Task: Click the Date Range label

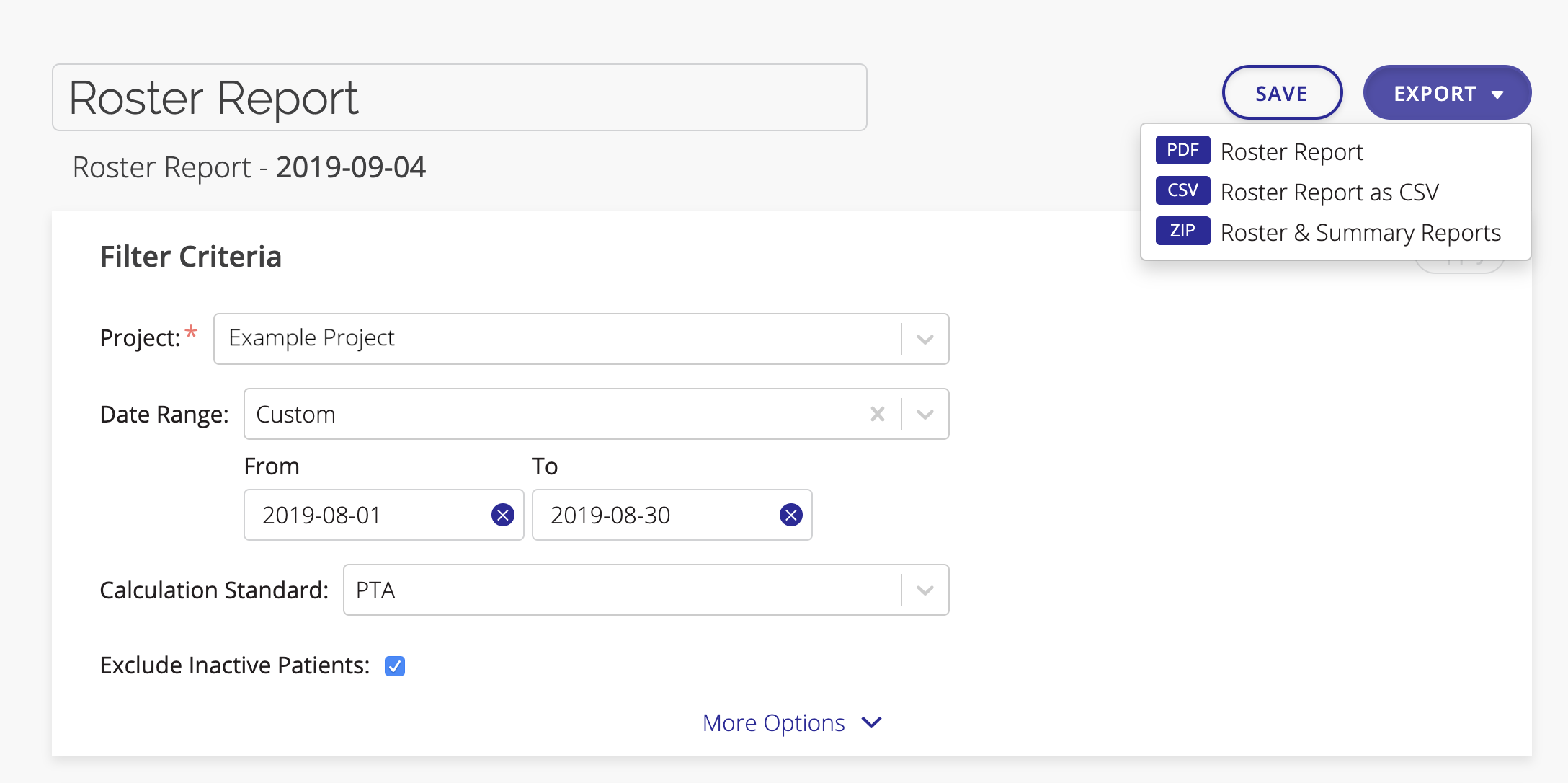Action: 164,414
